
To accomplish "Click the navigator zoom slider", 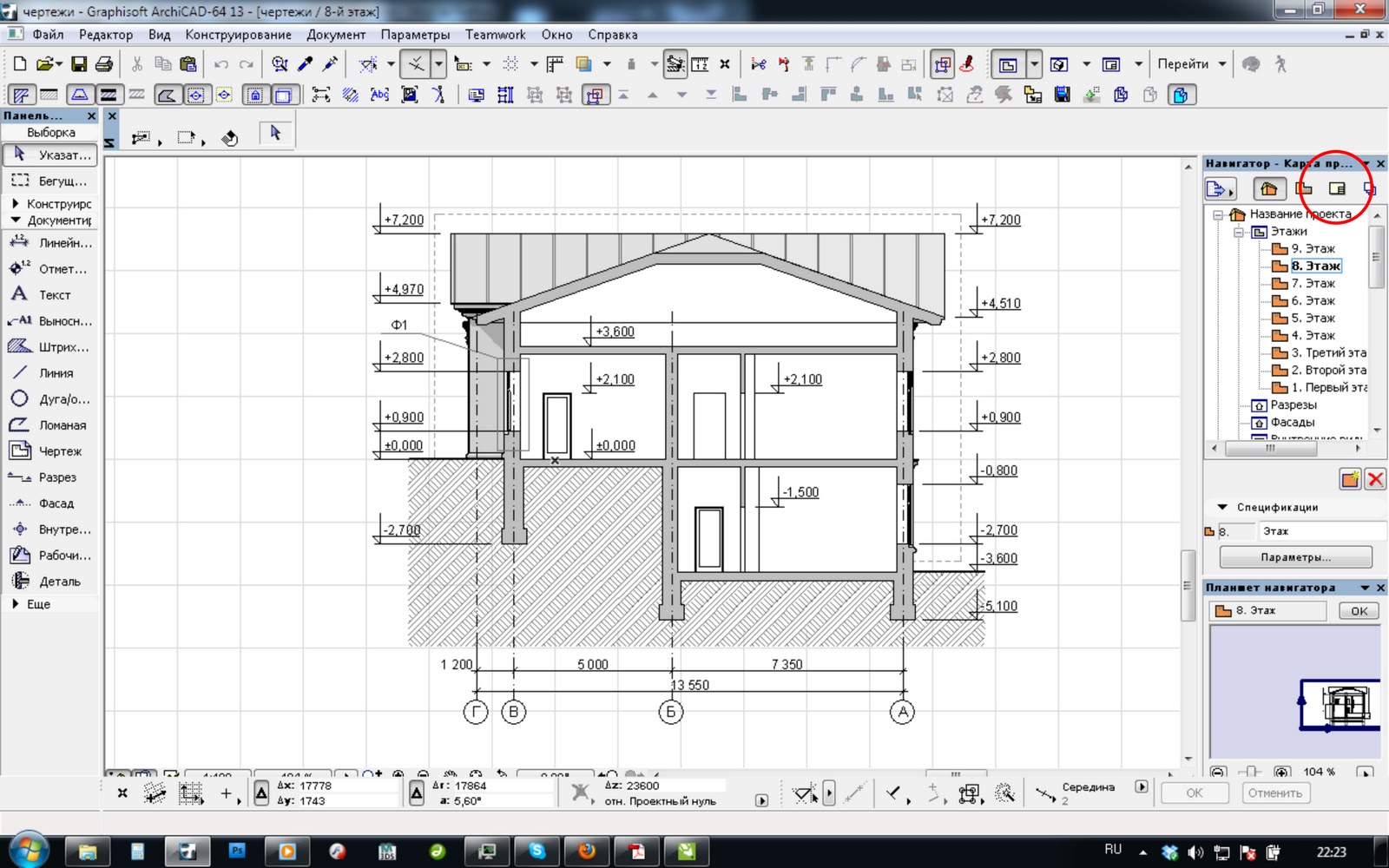I will click(1250, 772).
